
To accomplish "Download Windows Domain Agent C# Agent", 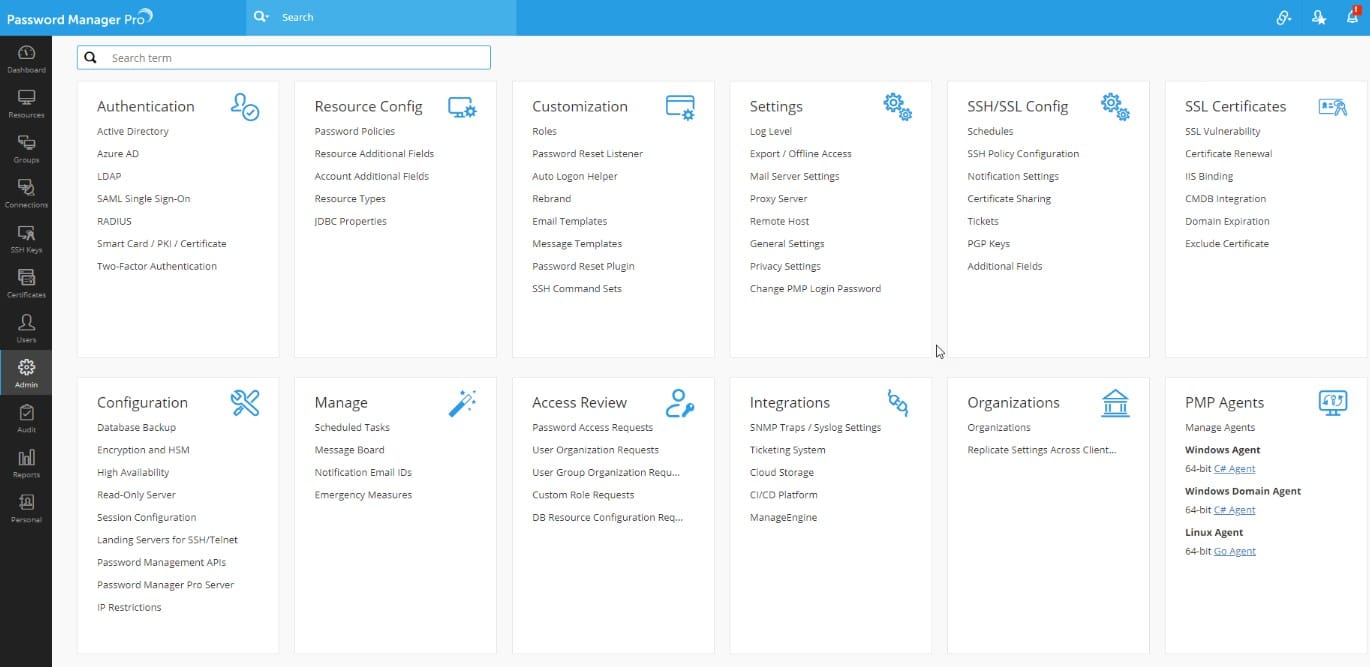I will [1234, 510].
